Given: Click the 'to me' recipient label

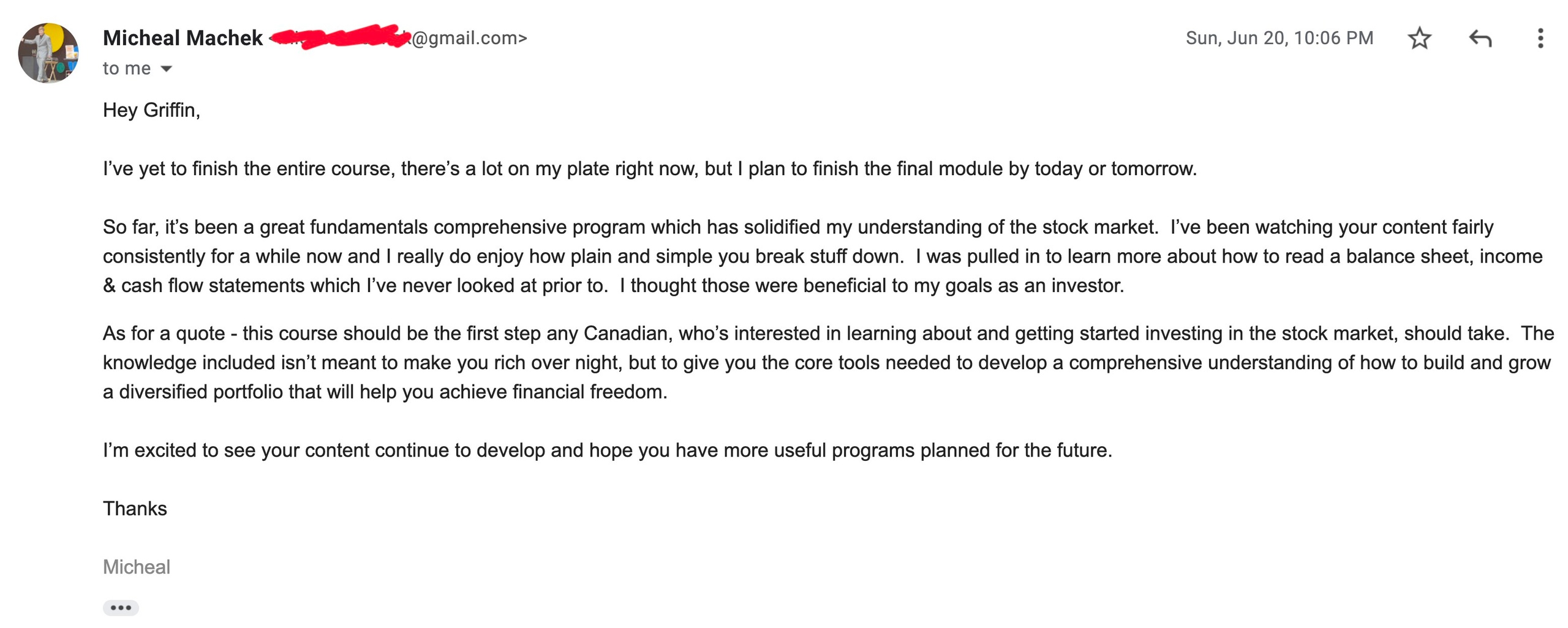Looking at the screenshot, I should [126, 69].
